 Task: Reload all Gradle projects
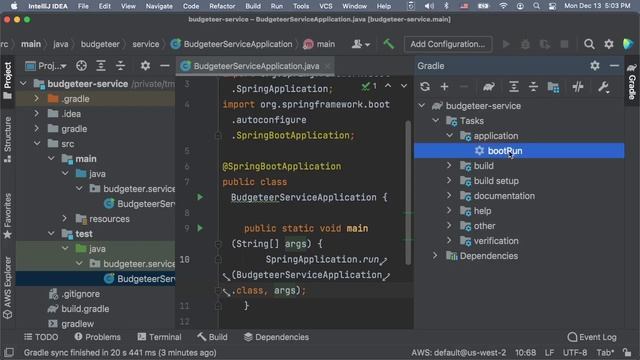click(x=425, y=87)
